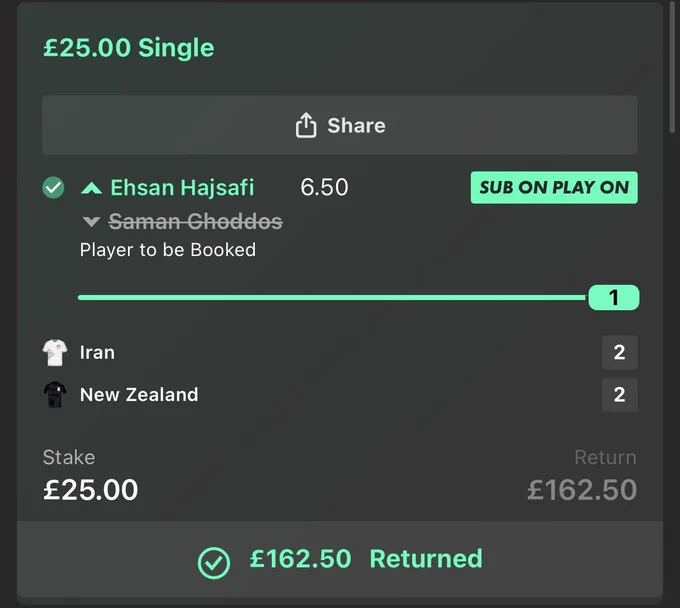Click the vertical scrollbar on the right

(x=673, y=67)
